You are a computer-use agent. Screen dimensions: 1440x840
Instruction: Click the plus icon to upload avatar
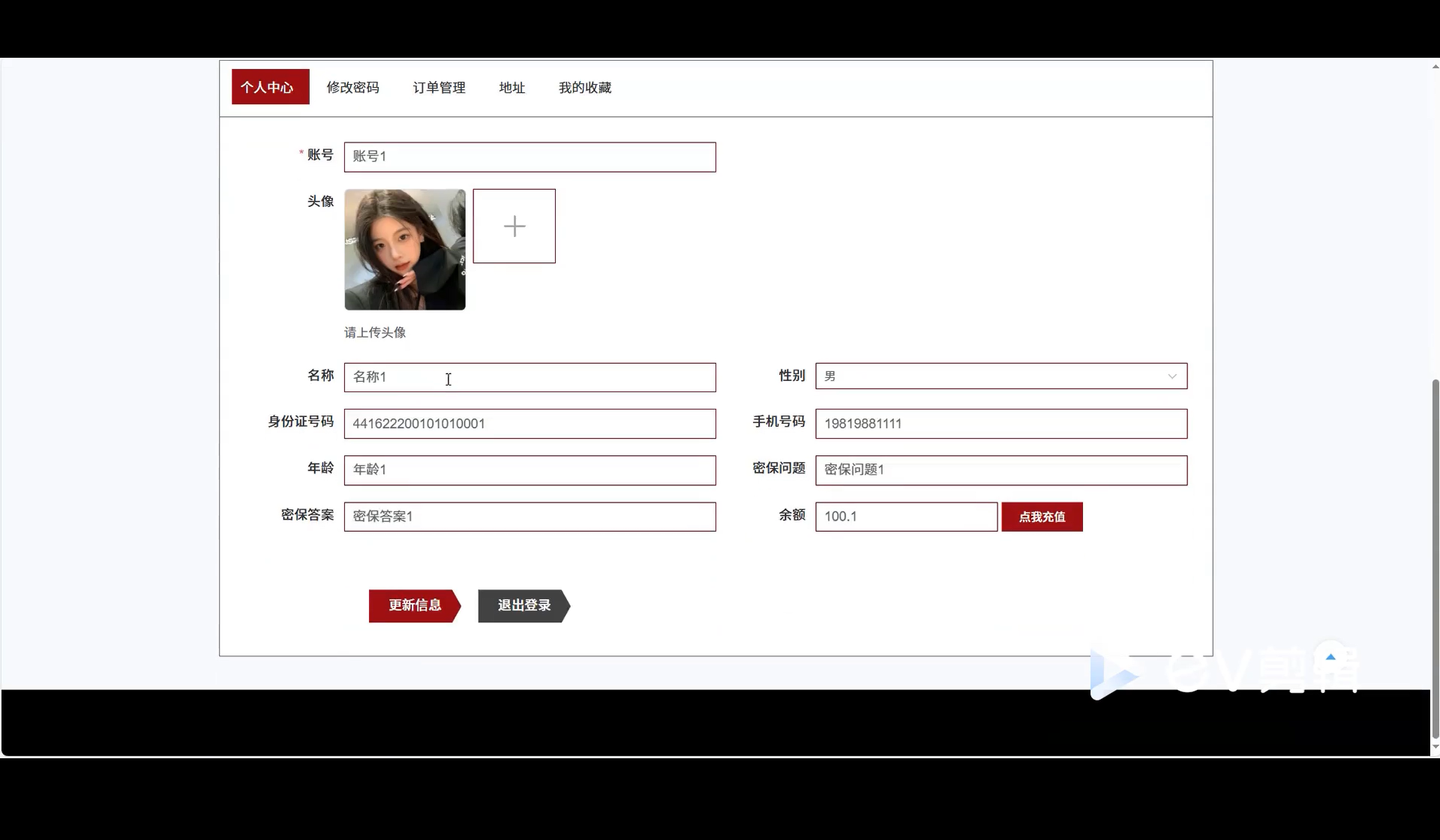point(514,226)
